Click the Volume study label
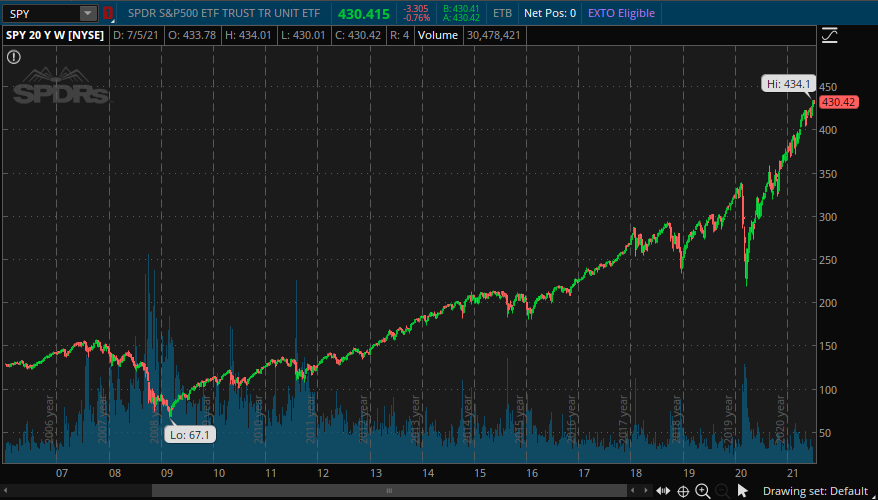Screen dimensions: 878x500 tap(437, 35)
